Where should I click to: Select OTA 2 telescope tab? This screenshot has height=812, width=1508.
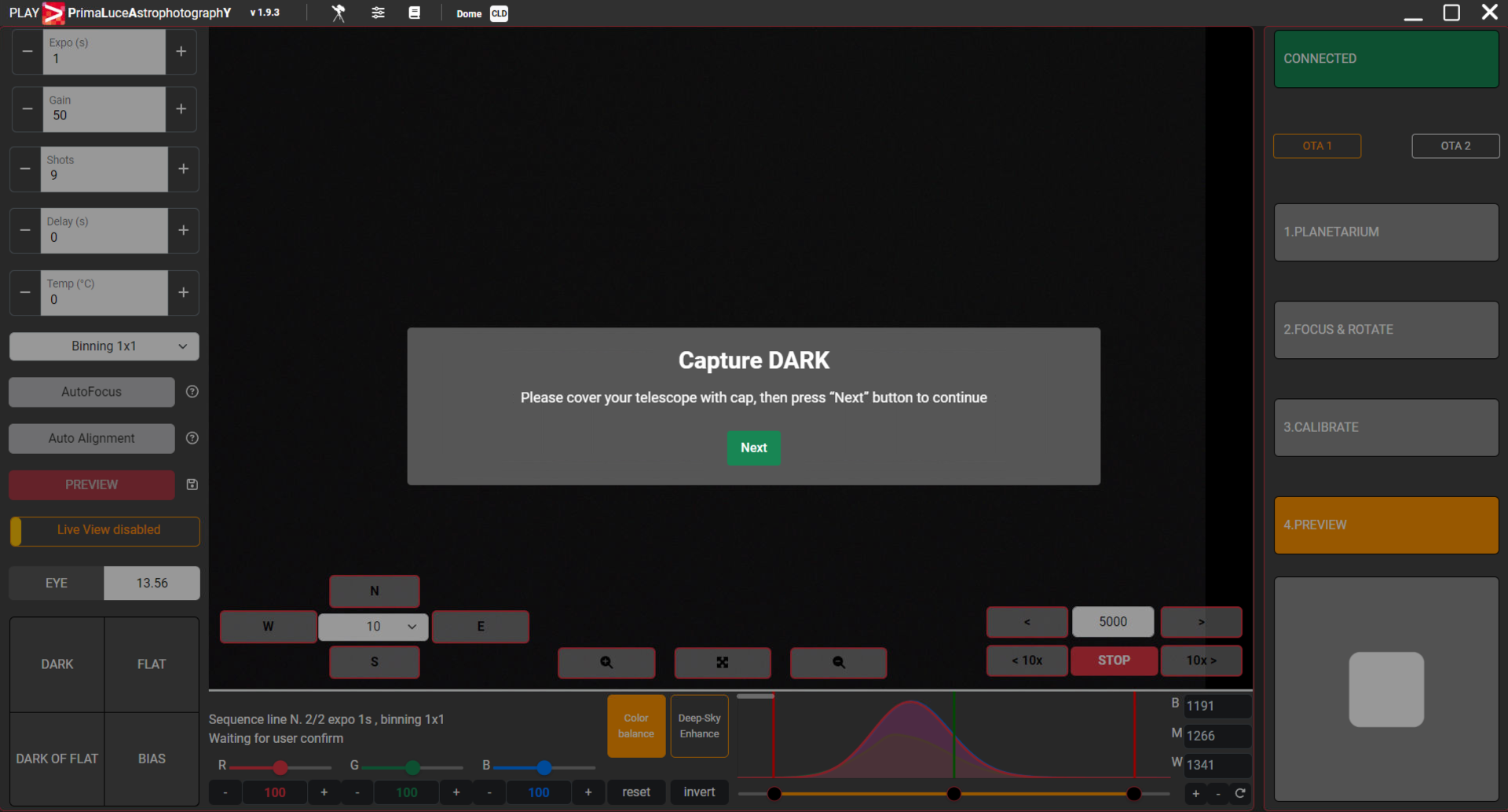pos(1455,146)
